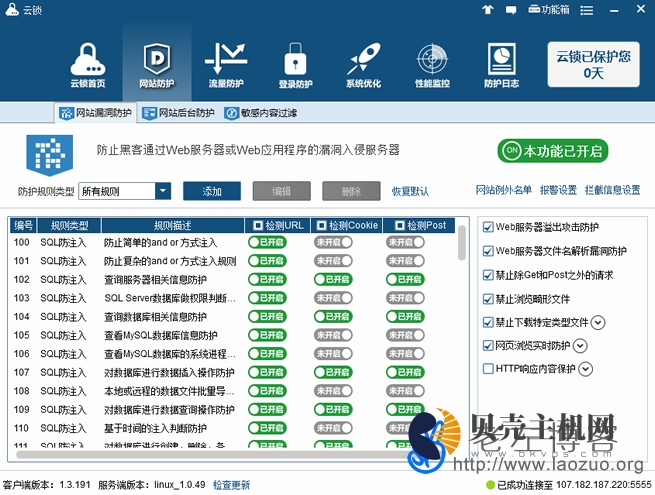Select rule row 防止简单的and or 方式注入

(x=160, y=242)
